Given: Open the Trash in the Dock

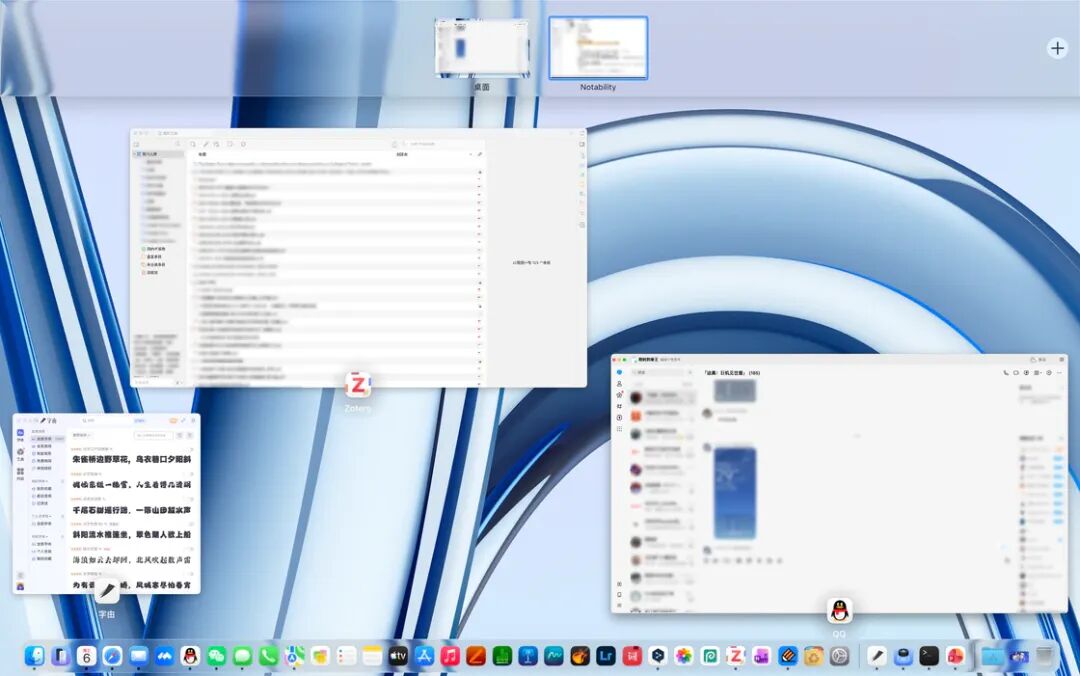Looking at the screenshot, I should coord(1045,656).
